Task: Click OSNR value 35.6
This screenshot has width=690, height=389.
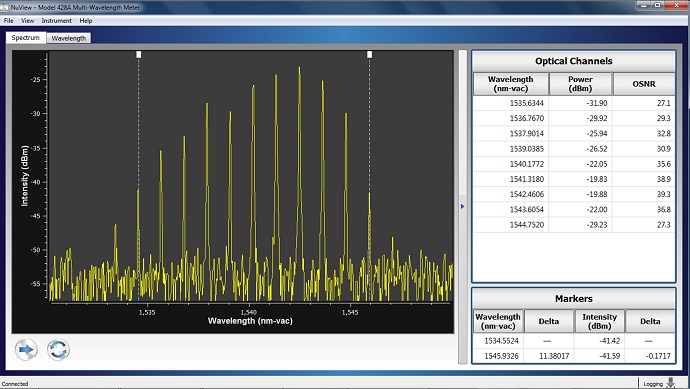Action: tap(664, 164)
